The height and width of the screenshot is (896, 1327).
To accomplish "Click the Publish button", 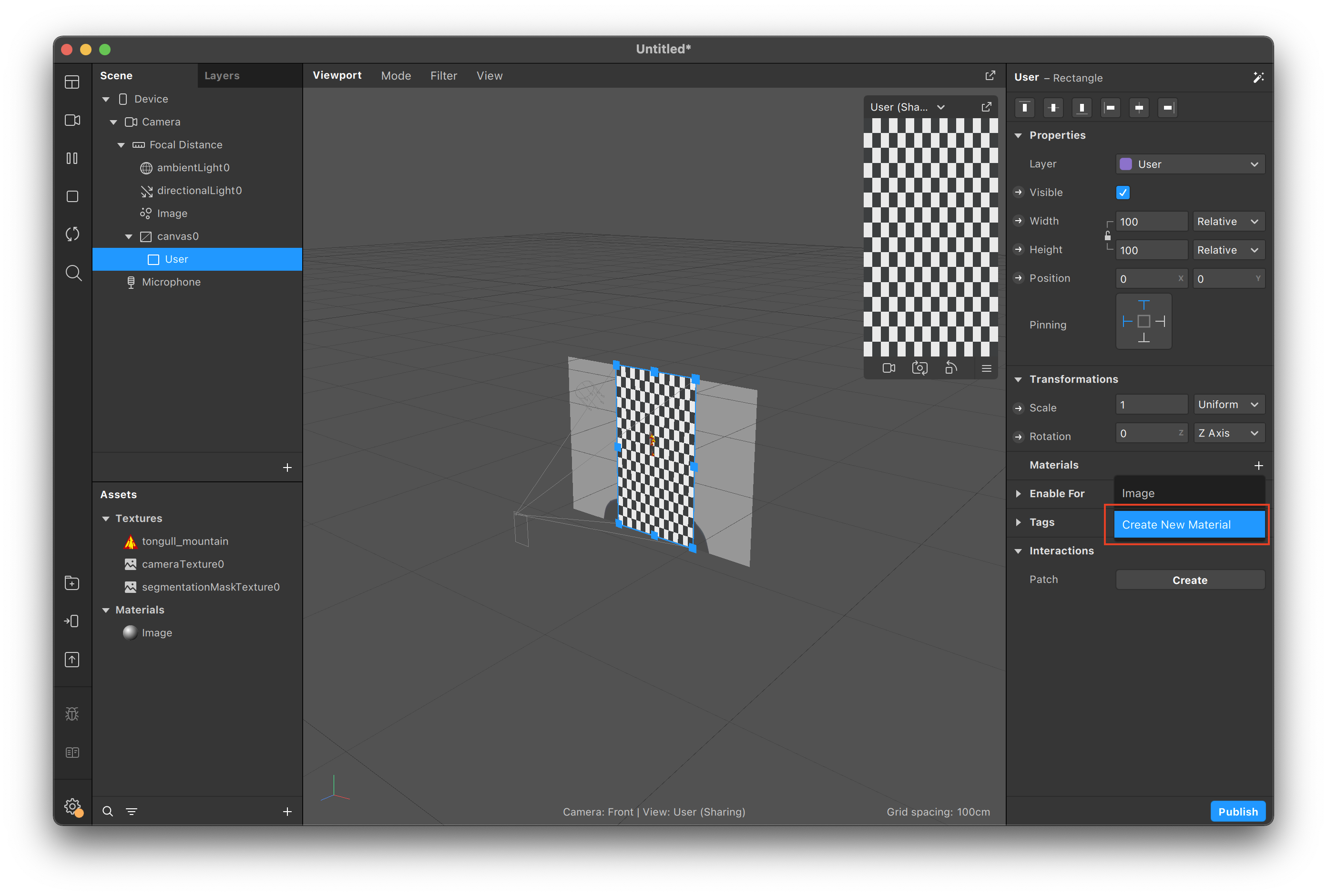I will 1237,812.
